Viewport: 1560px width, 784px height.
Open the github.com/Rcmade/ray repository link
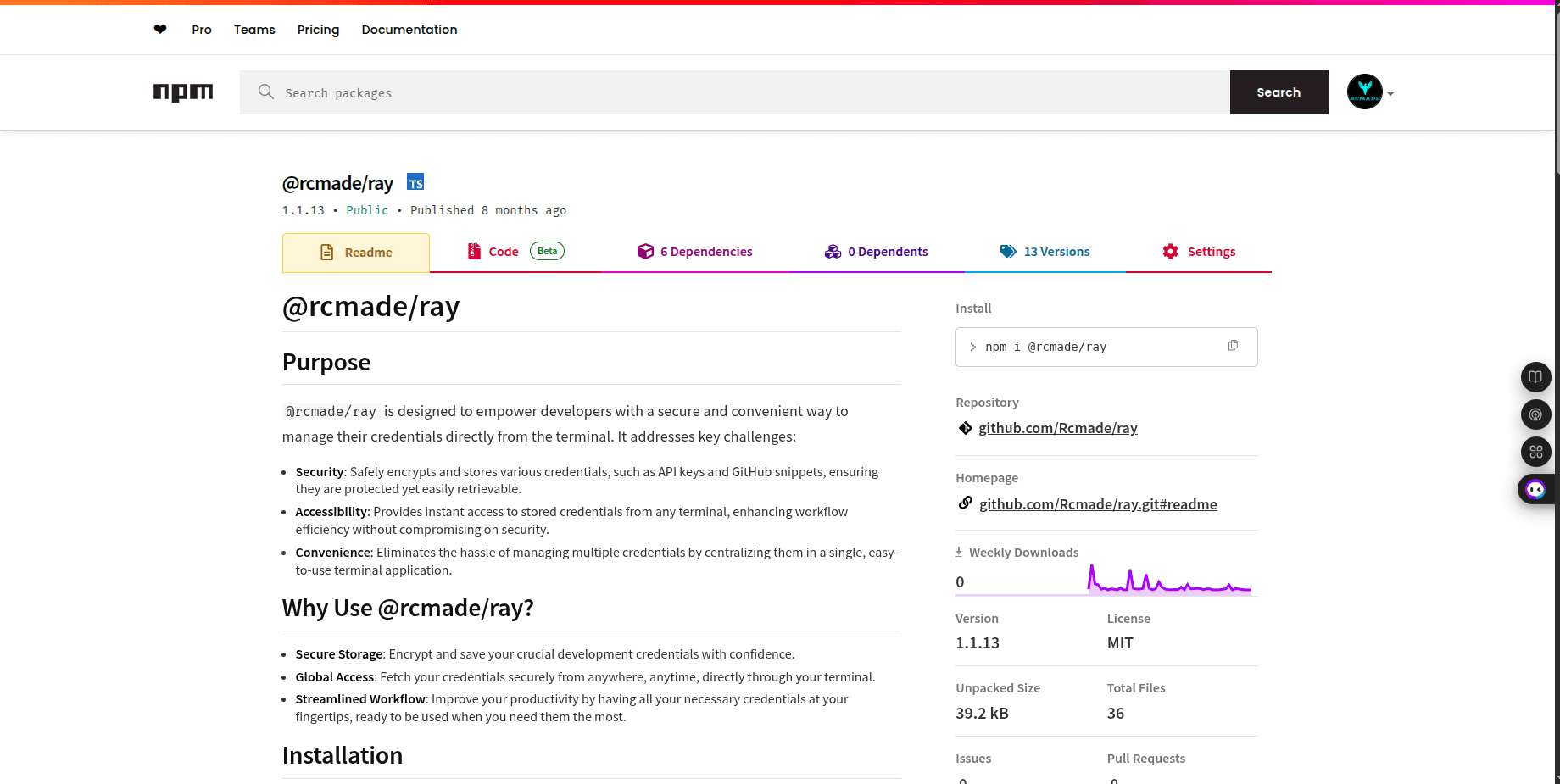click(x=1058, y=427)
